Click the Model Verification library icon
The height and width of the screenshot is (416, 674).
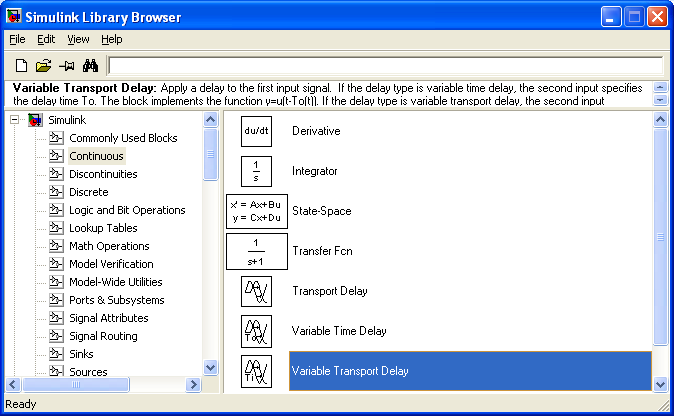pyautogui.click(x=56, y=264)
